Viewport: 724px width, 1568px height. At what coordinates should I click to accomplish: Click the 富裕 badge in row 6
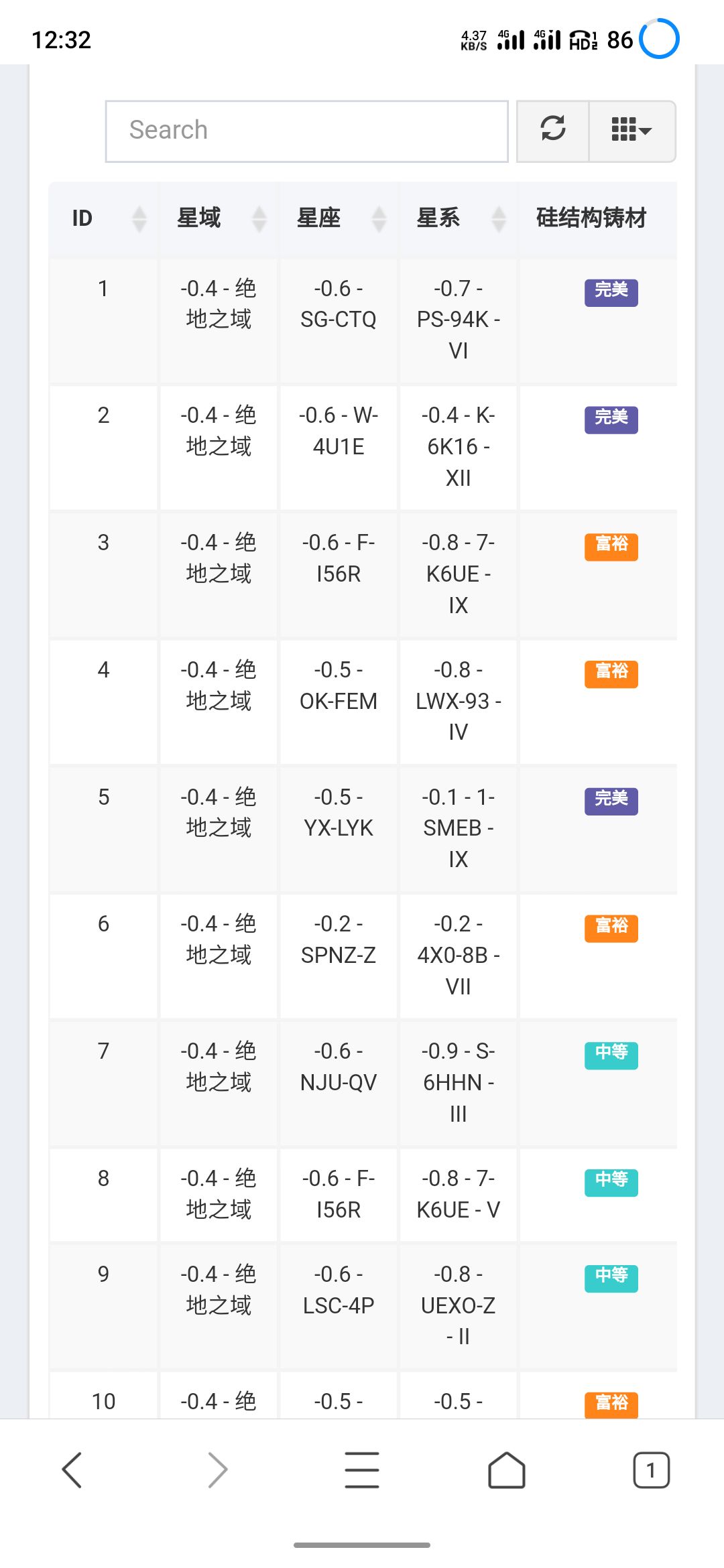coord(611,927)
